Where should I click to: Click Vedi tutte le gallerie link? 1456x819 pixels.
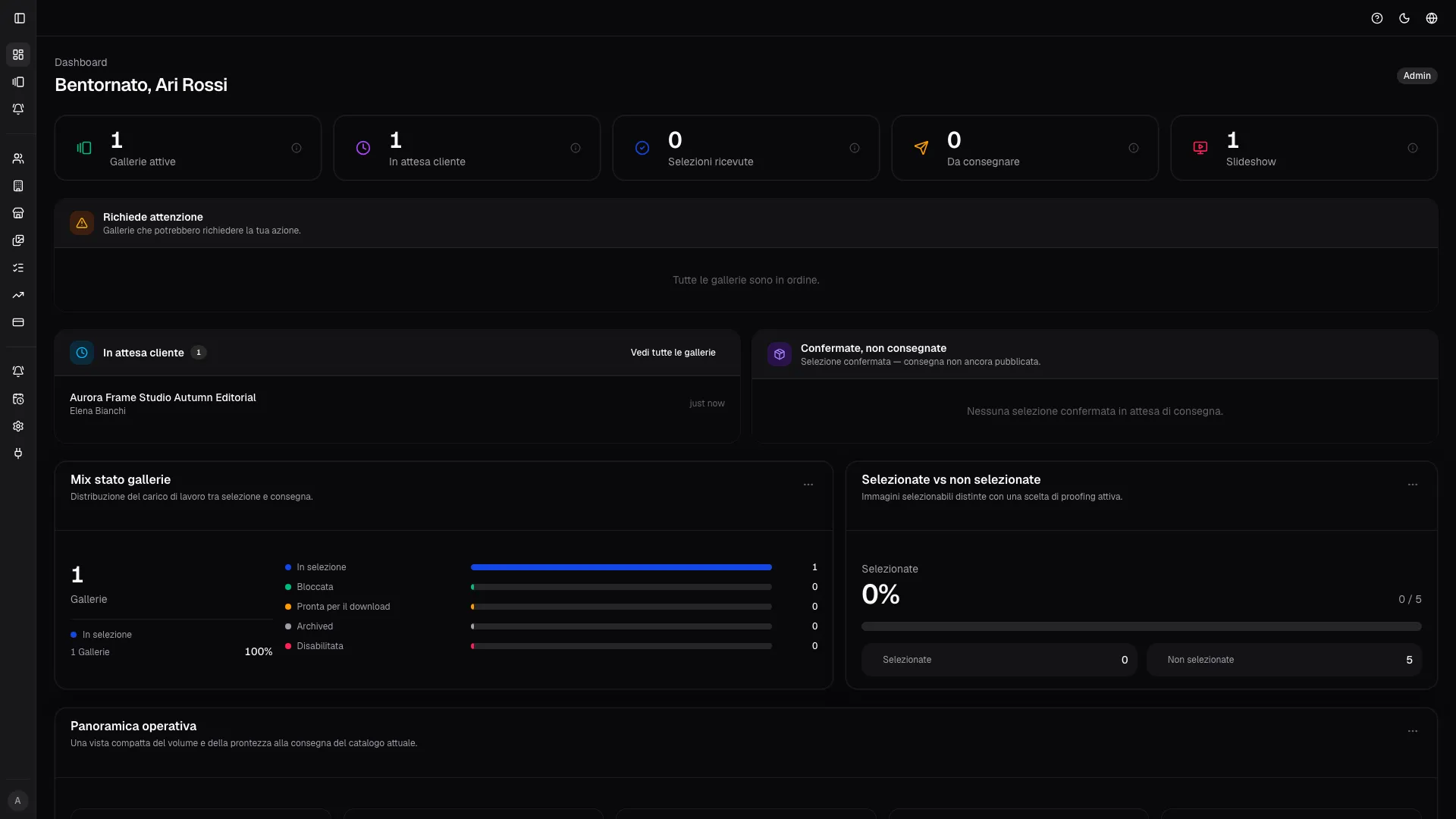[673, 353]
